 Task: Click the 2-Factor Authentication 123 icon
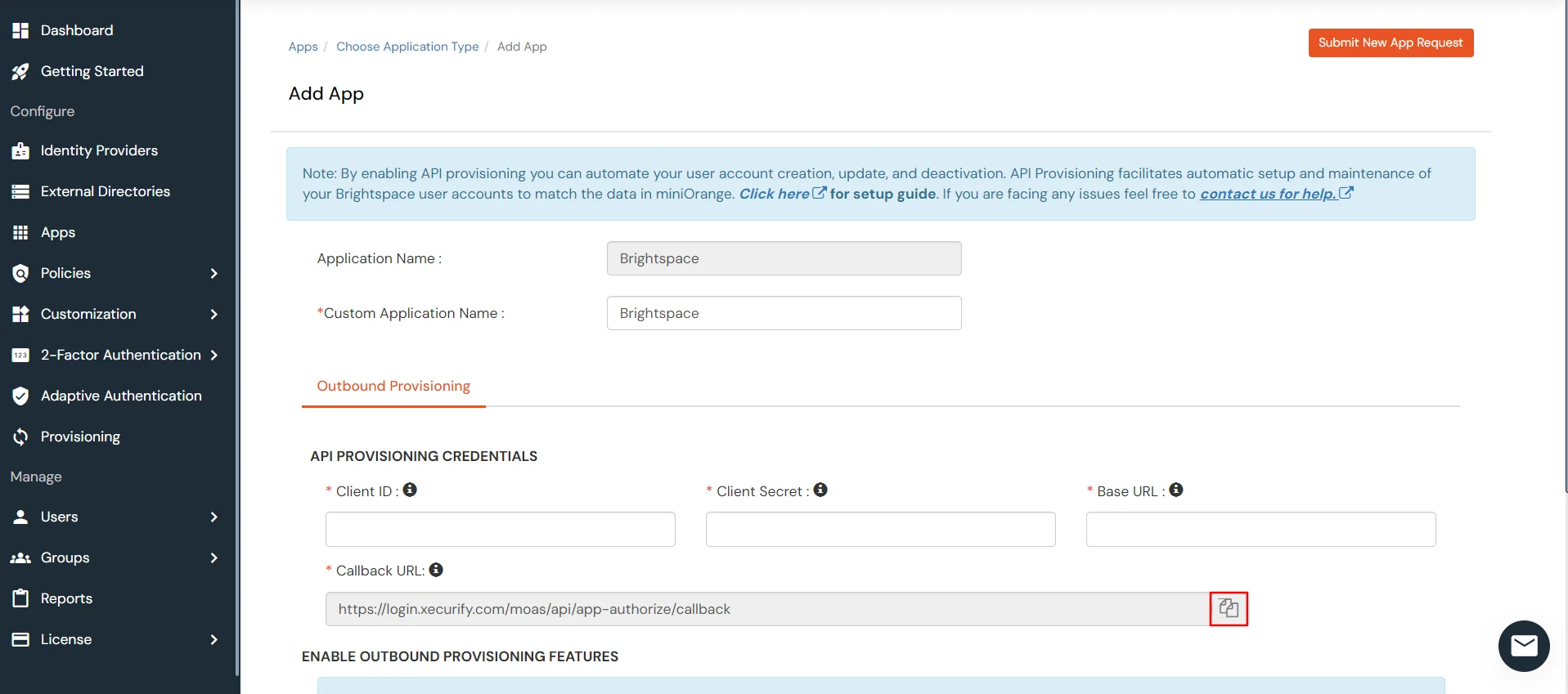[x=20, y=355]
